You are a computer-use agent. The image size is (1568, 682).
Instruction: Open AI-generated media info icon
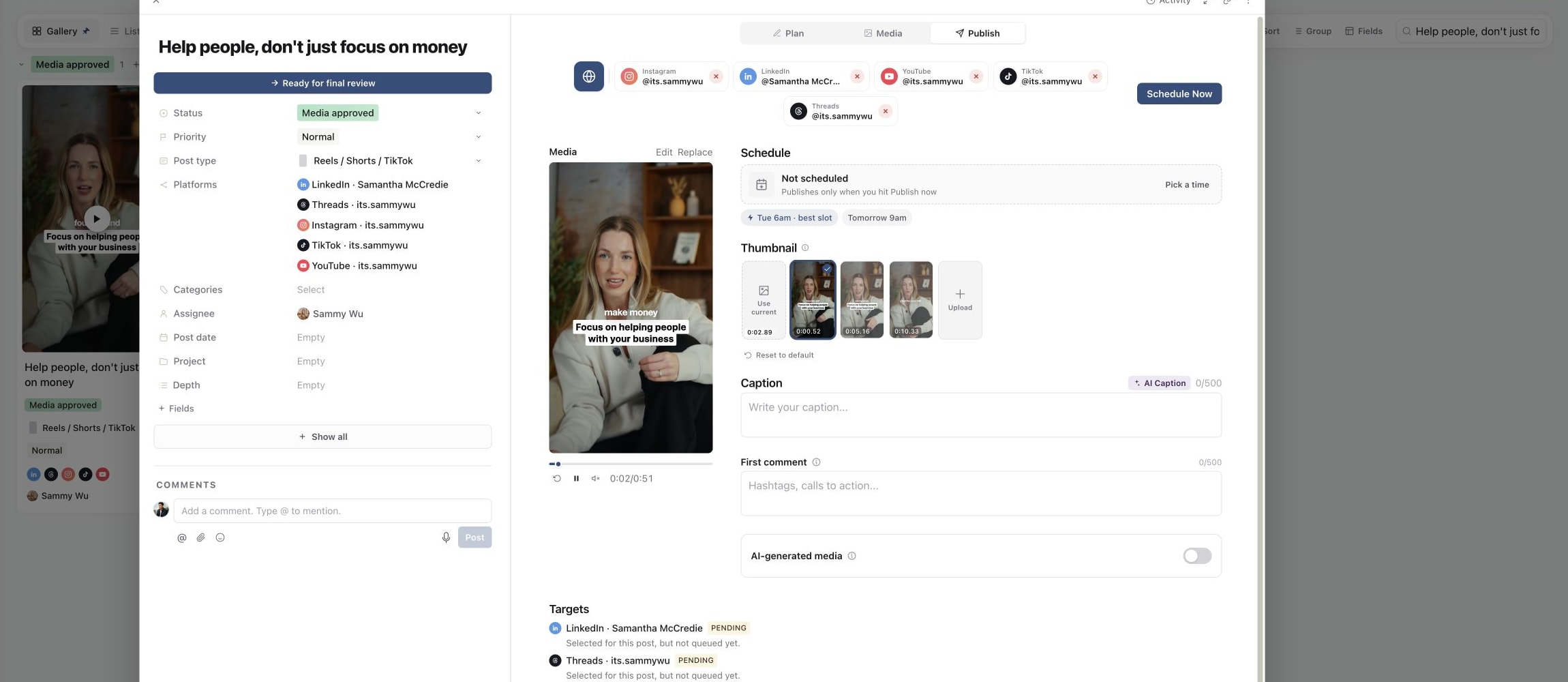(x=851, y=556)
